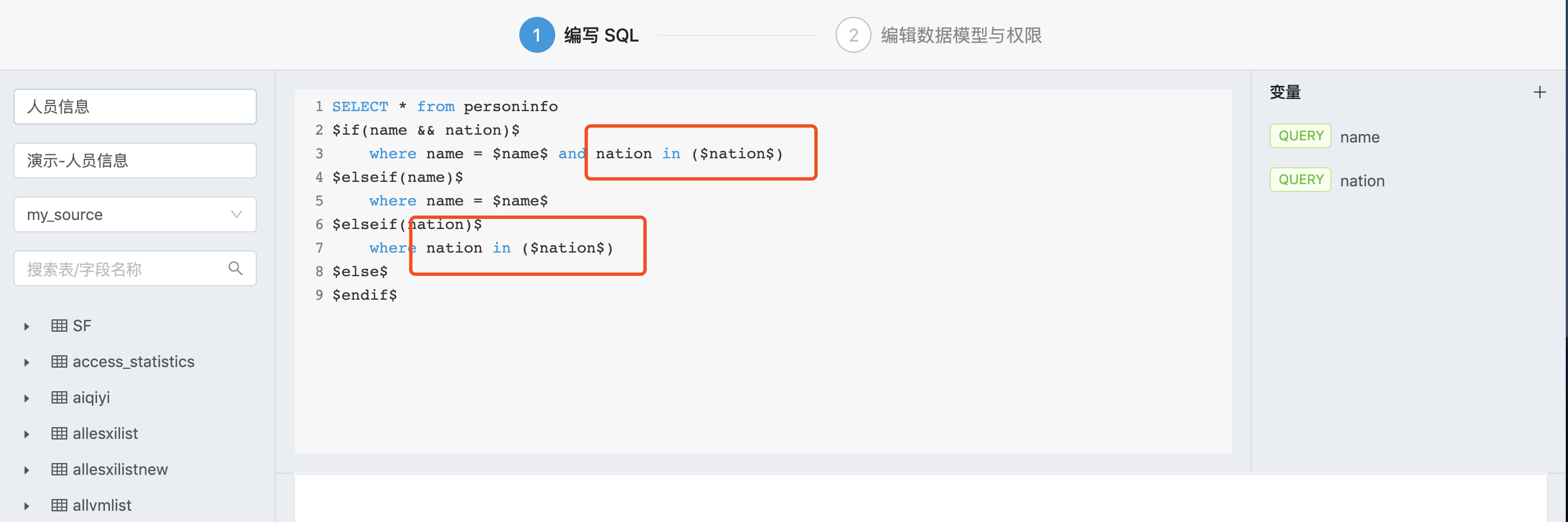Expand the aiqiyi table node

(27, 399)
